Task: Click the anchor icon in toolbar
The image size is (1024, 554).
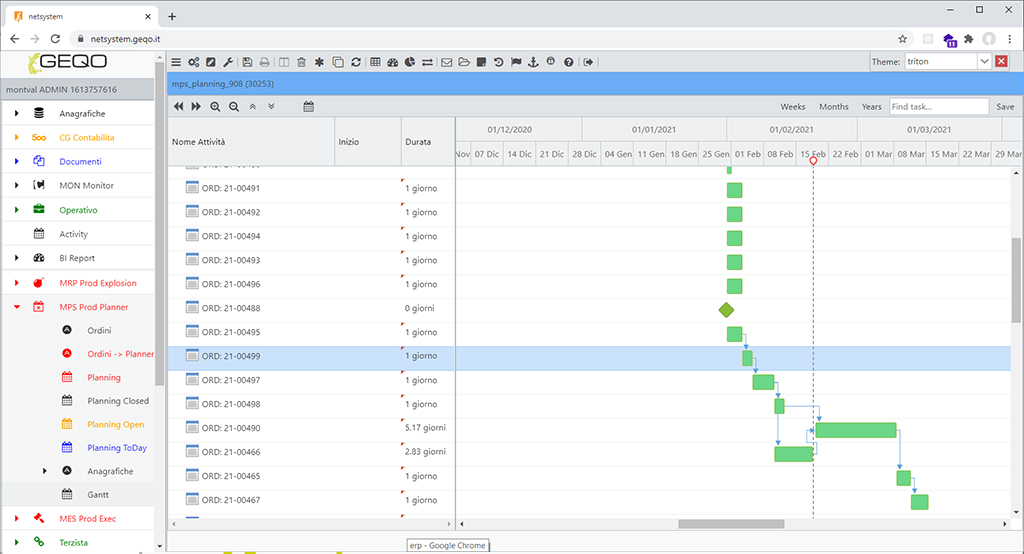Action: point(533,62)
